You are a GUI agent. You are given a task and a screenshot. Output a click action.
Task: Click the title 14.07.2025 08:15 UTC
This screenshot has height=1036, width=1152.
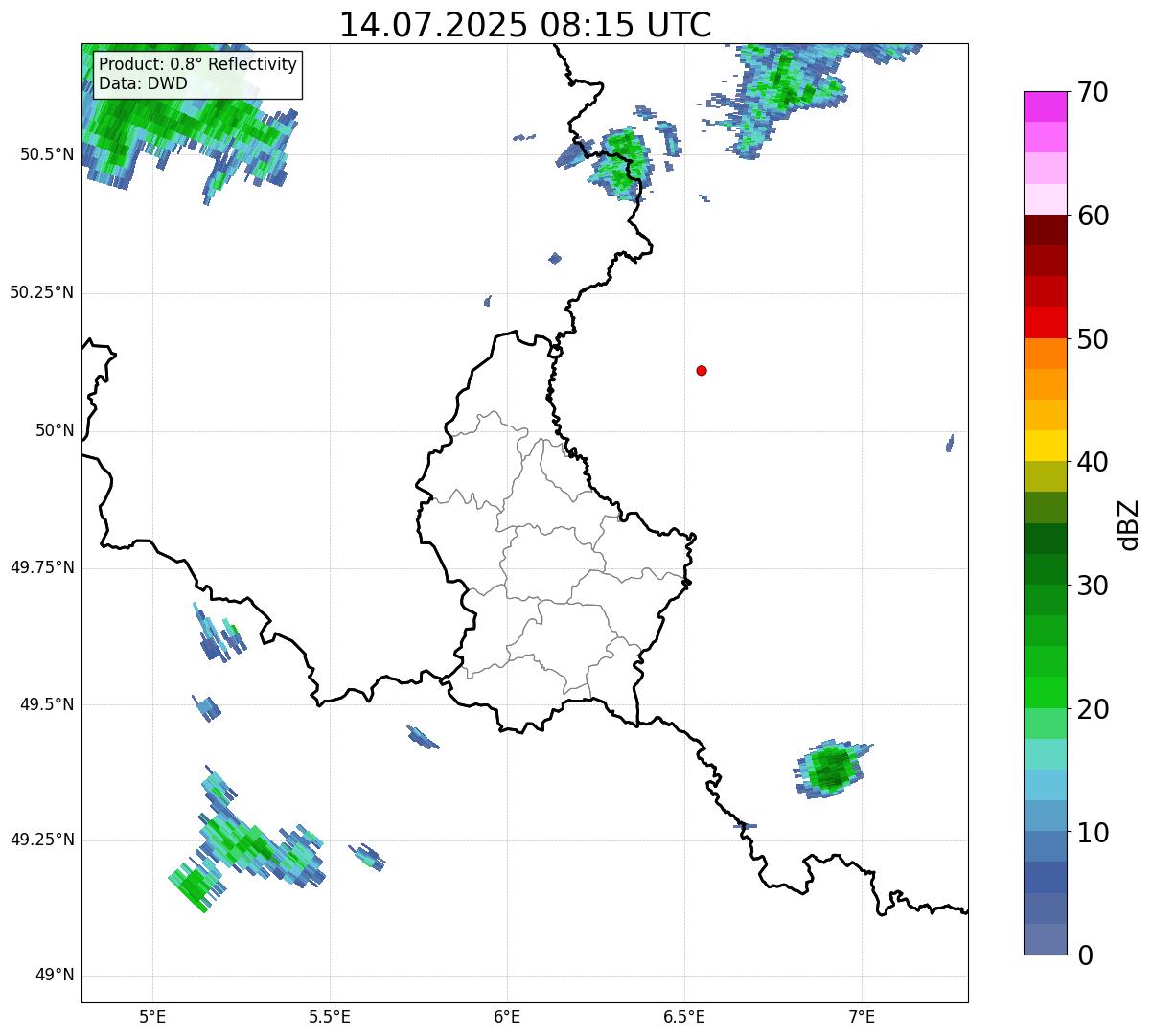pos(525,25)
